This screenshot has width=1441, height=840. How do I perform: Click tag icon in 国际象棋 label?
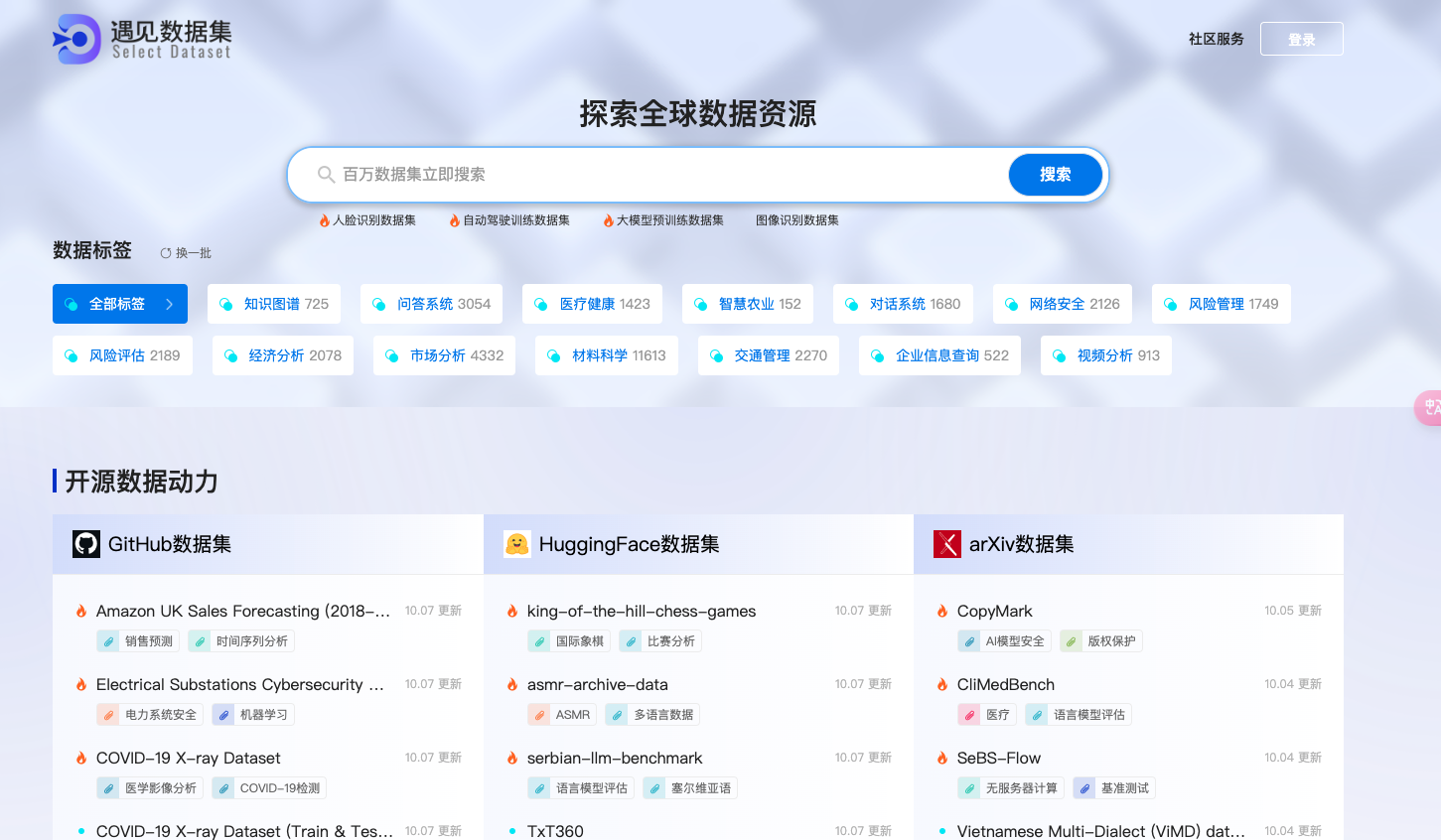pos(540,641)
